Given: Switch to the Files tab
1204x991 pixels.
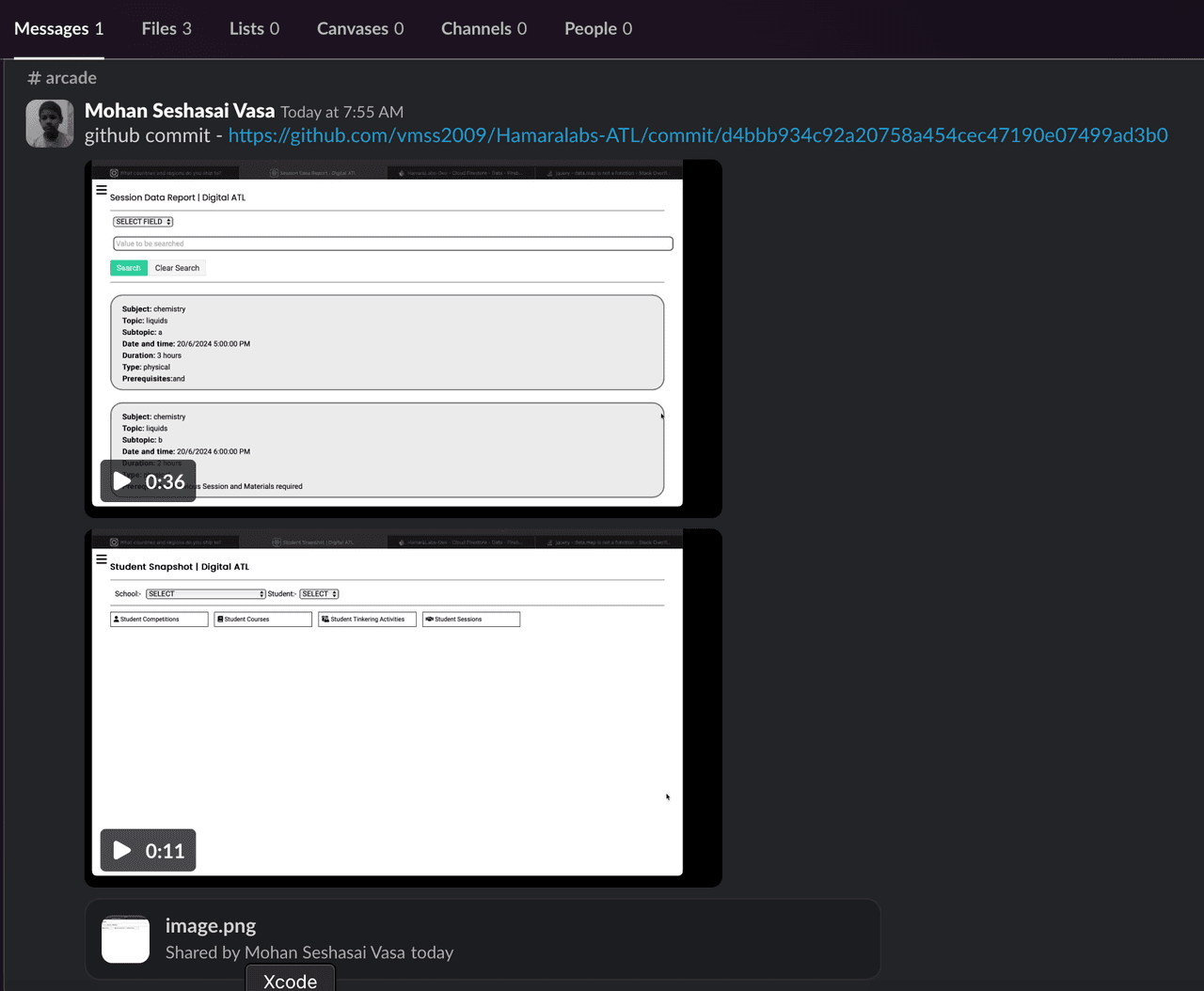Looking at the screenshot, I should [x=166, y=29].
